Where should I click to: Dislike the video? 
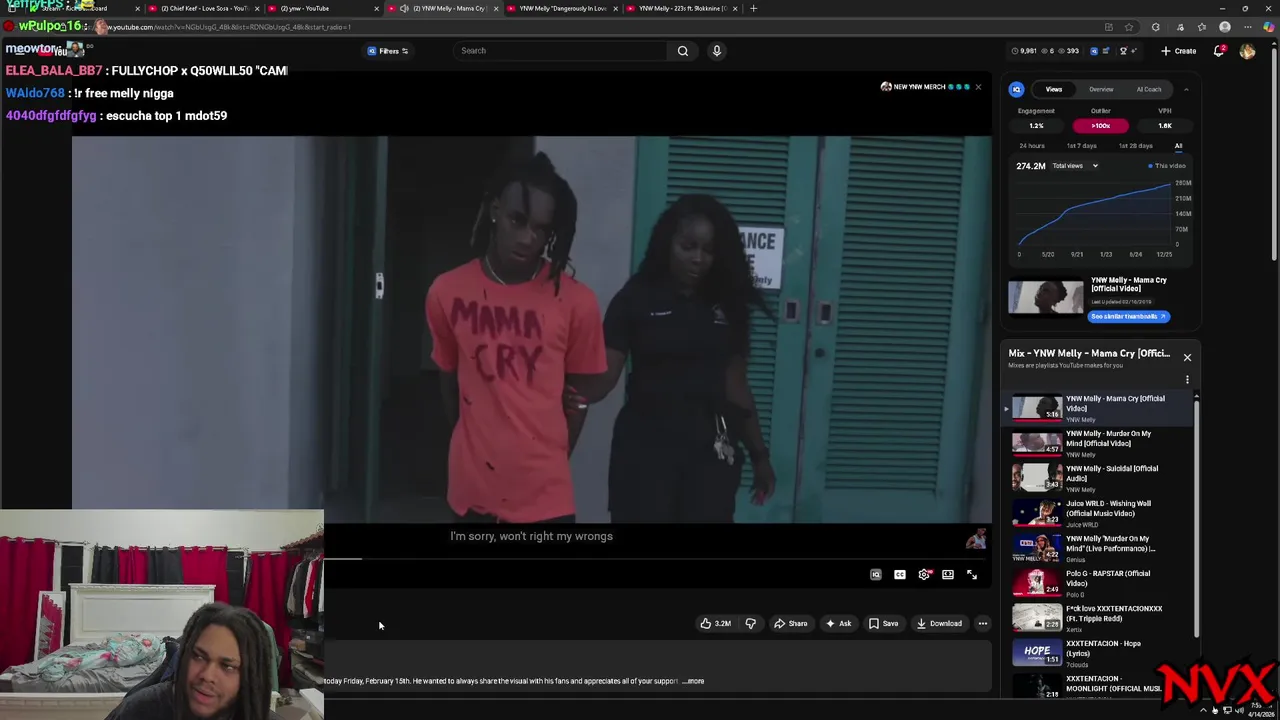coord(751,624)
